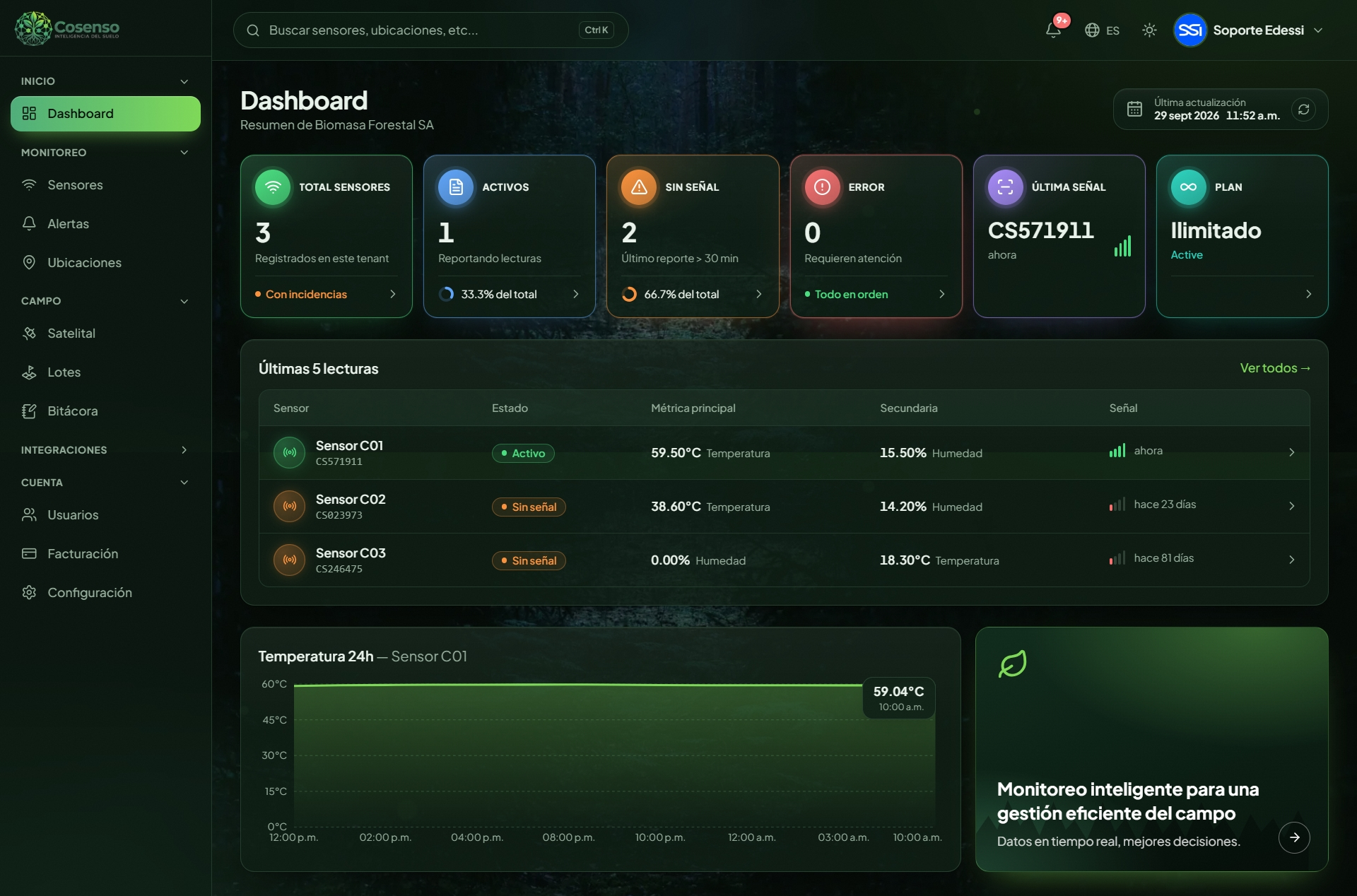Open the notifications bell
1357x896 pixels.
click(x=1053, y=30)
